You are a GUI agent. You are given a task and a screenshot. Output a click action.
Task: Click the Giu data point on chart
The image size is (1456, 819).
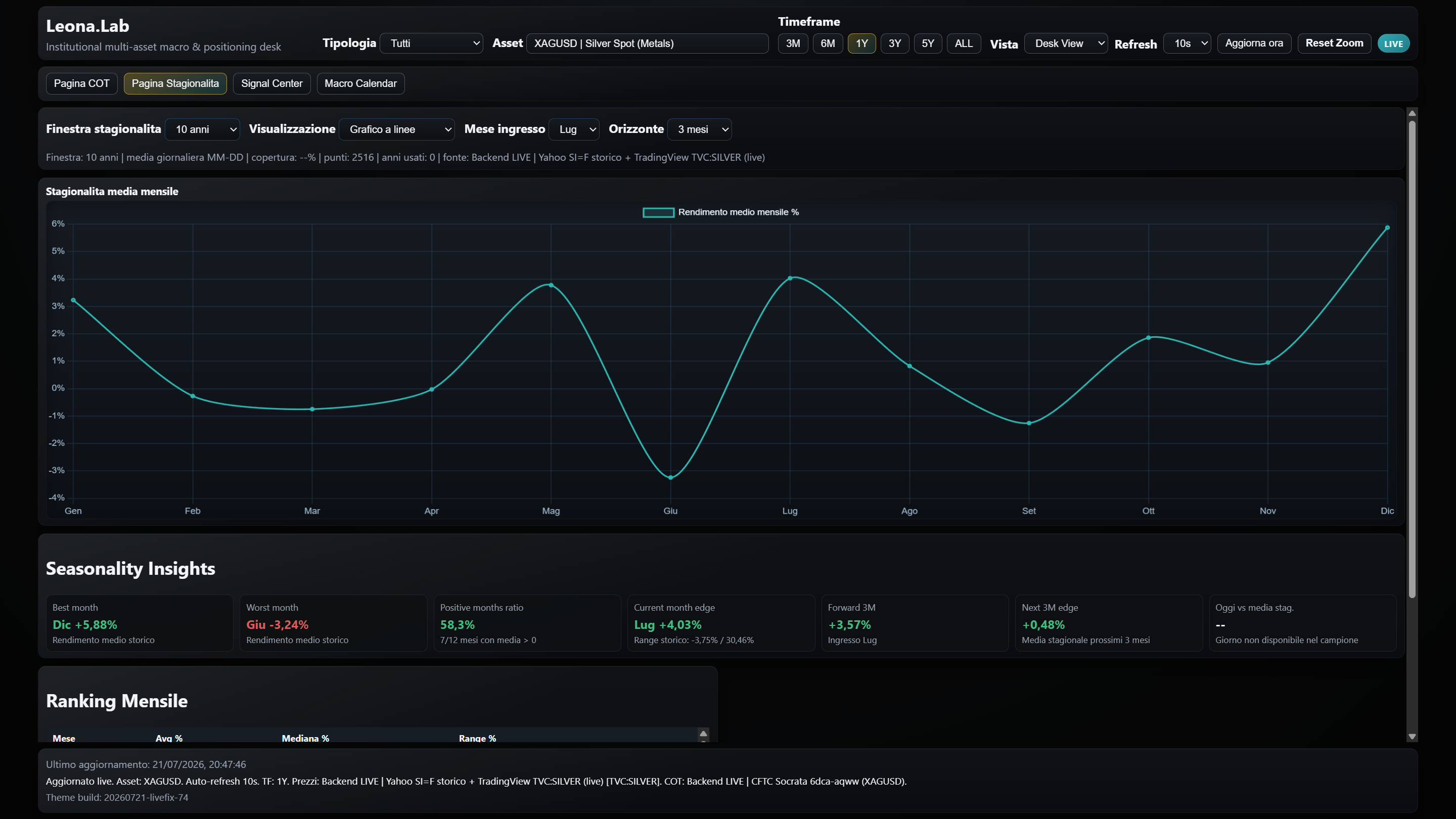click(x=670, y=478)
